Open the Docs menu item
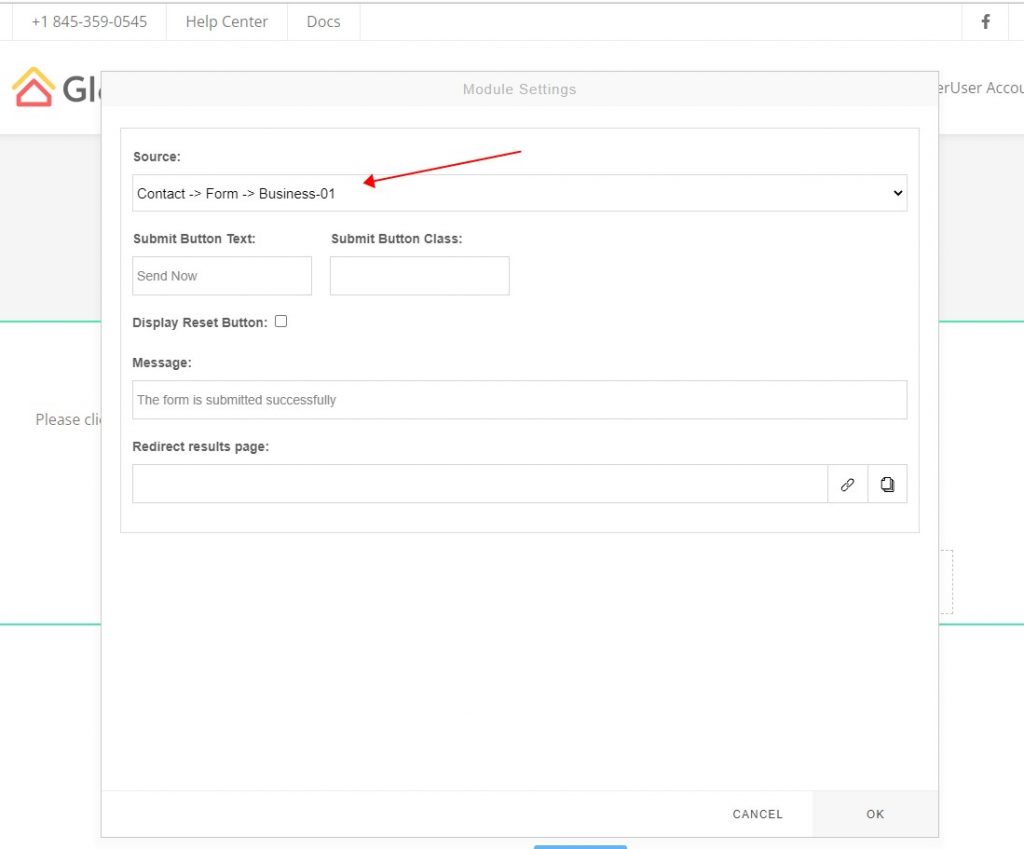This screenshot has height=849, width=1024. click(x=323, y=21)
